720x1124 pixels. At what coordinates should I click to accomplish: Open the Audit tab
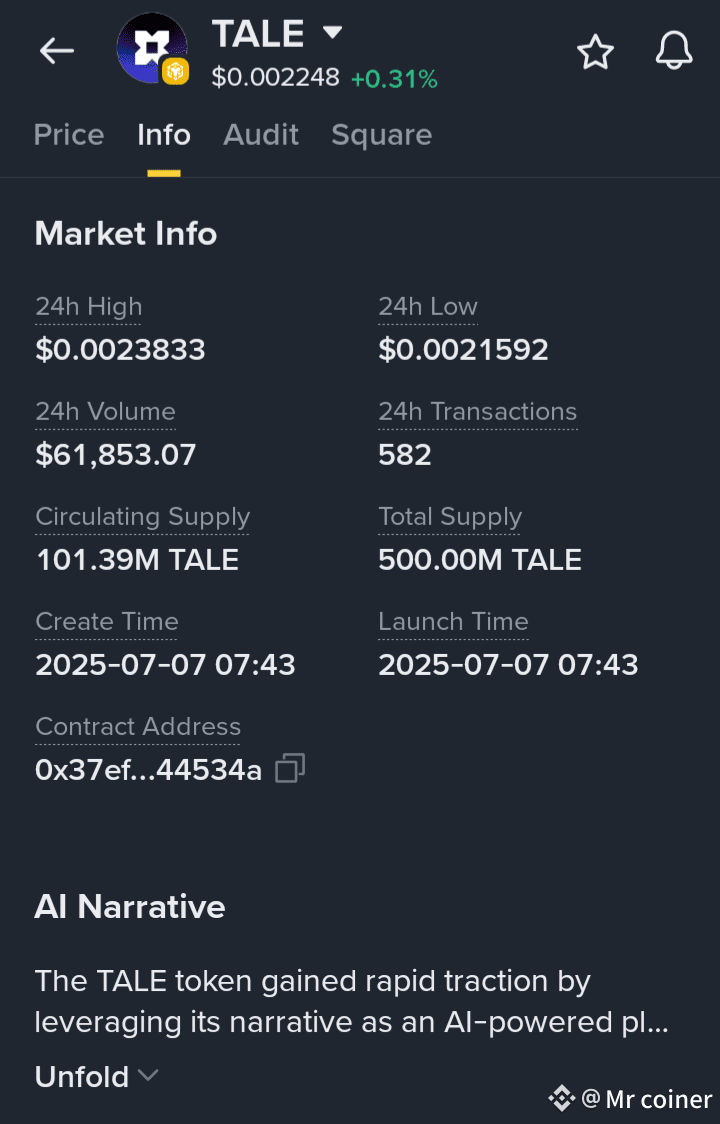(261, 135)
